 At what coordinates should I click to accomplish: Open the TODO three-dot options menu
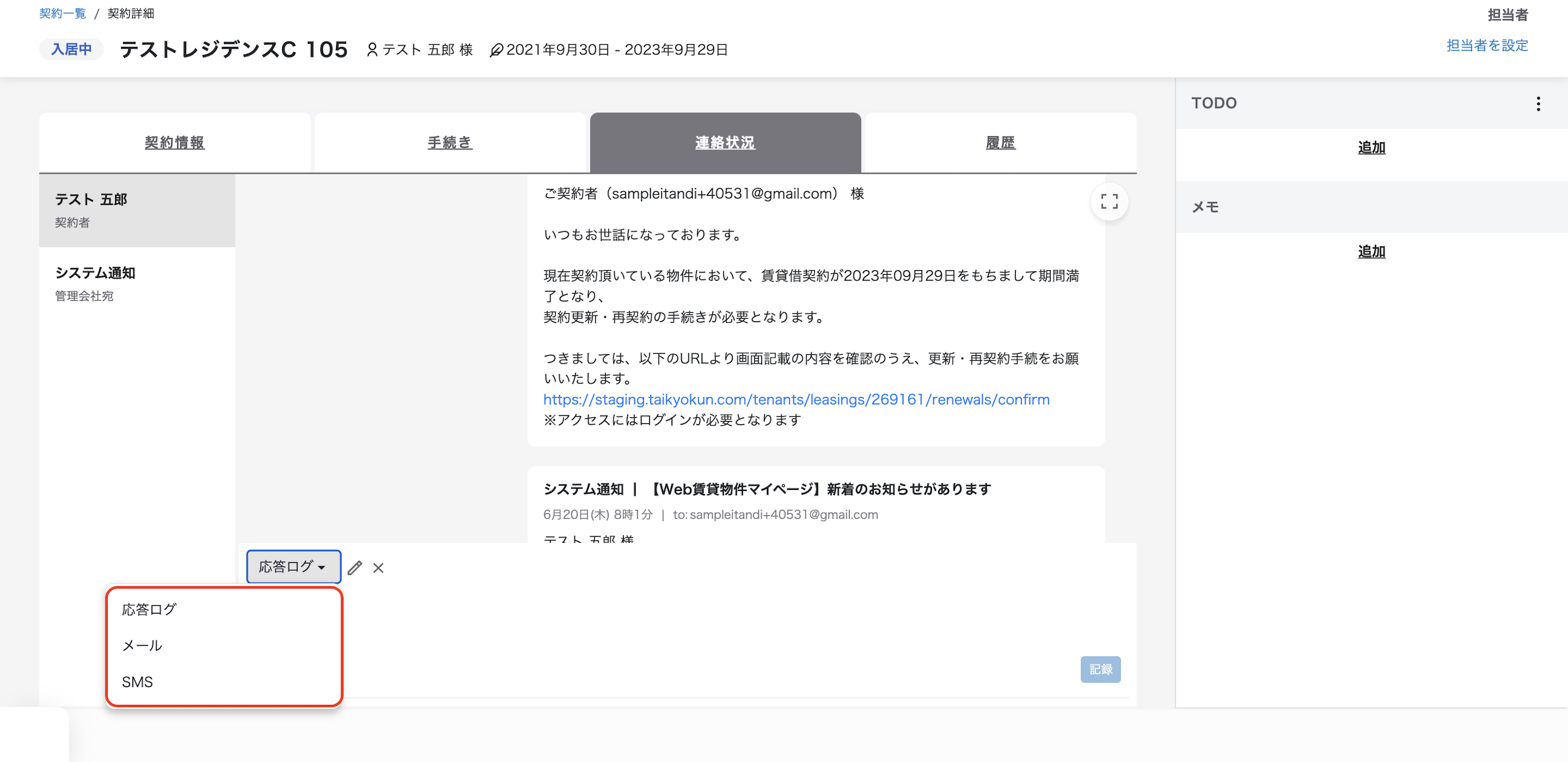[x=1538, y=104]
